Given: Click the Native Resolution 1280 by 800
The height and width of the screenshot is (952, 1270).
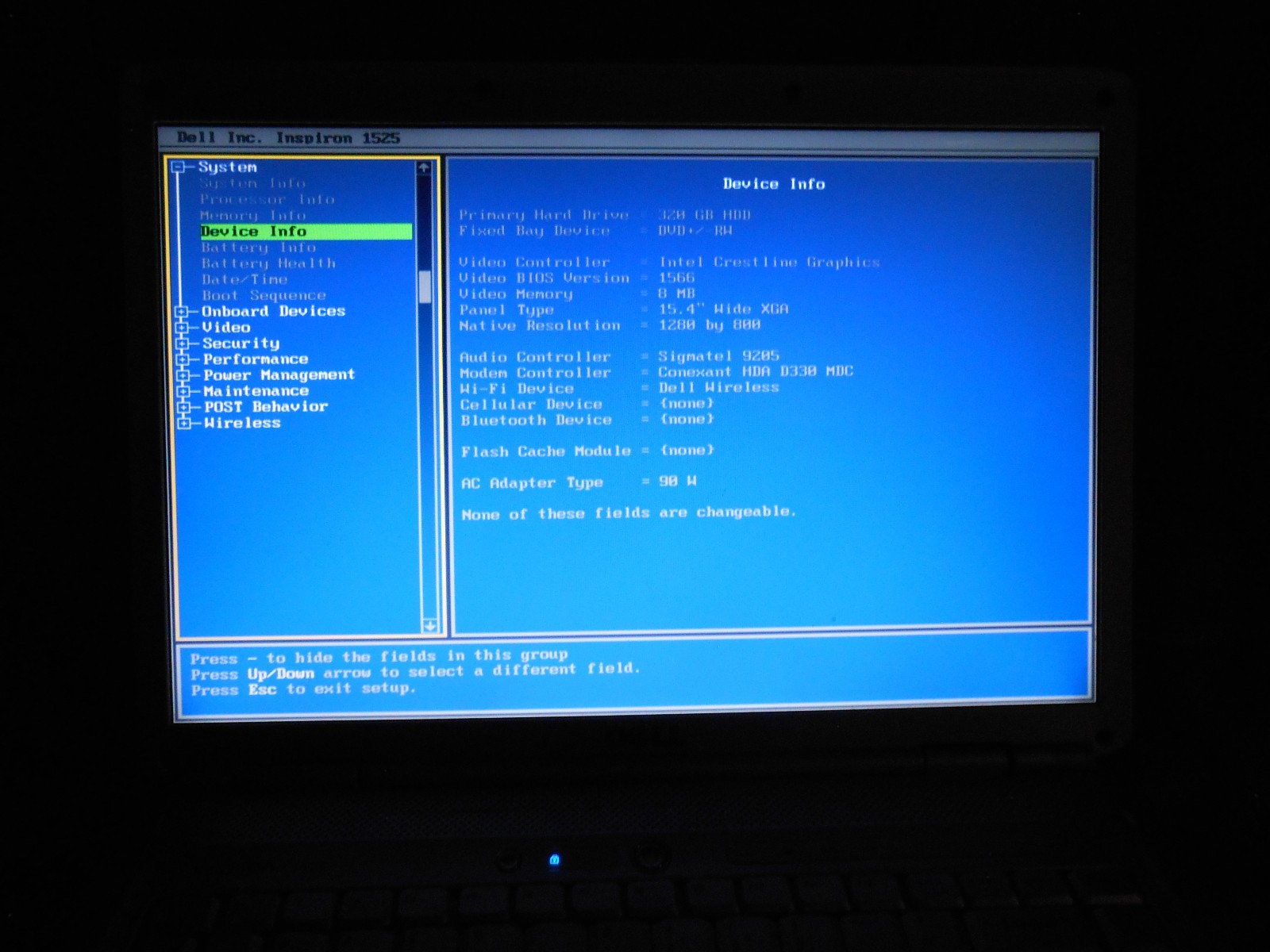Looking at the screenshot, I should [710, 325].
